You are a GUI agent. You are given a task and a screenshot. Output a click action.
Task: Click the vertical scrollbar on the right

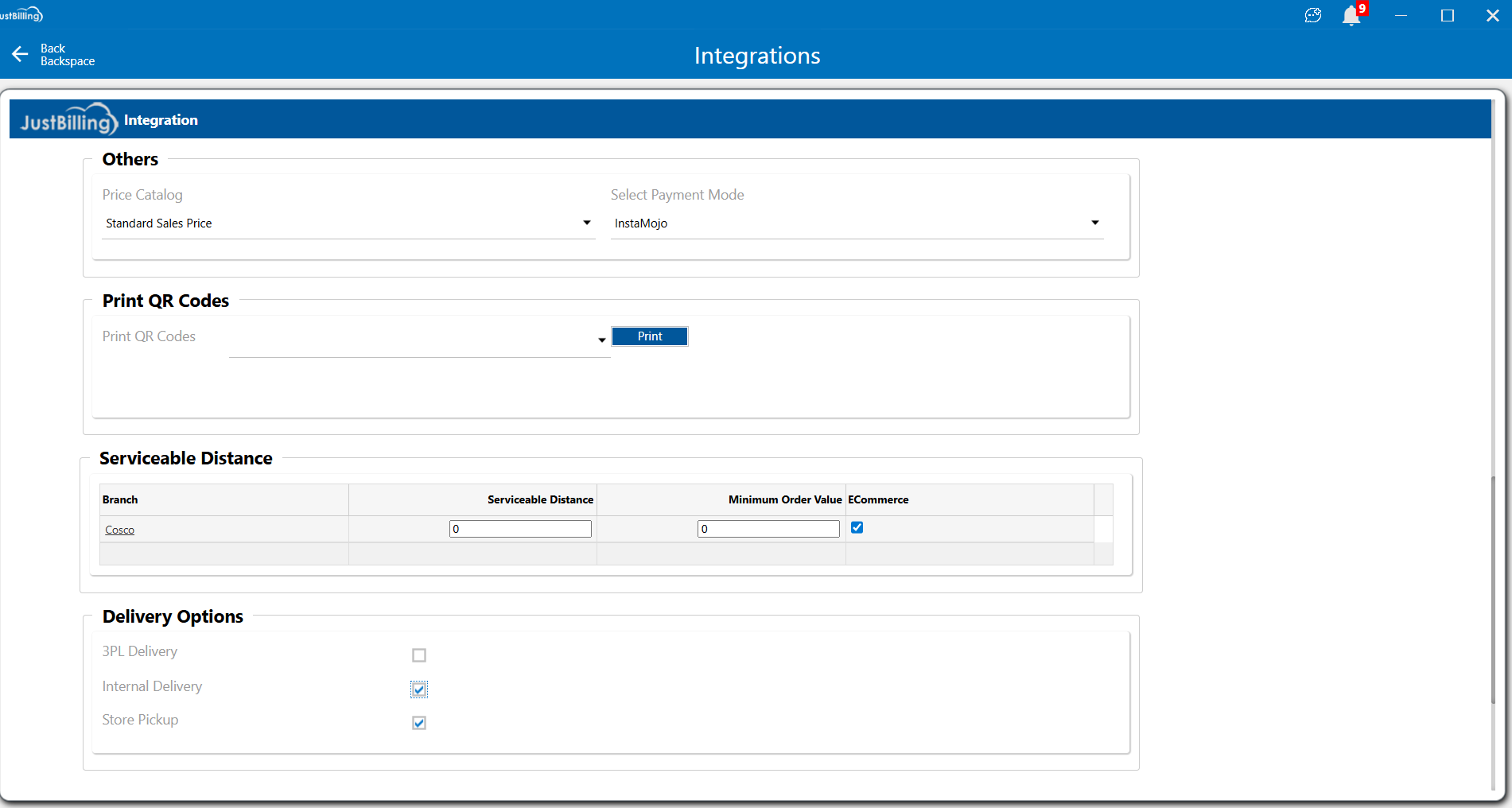click(1493, 589)
